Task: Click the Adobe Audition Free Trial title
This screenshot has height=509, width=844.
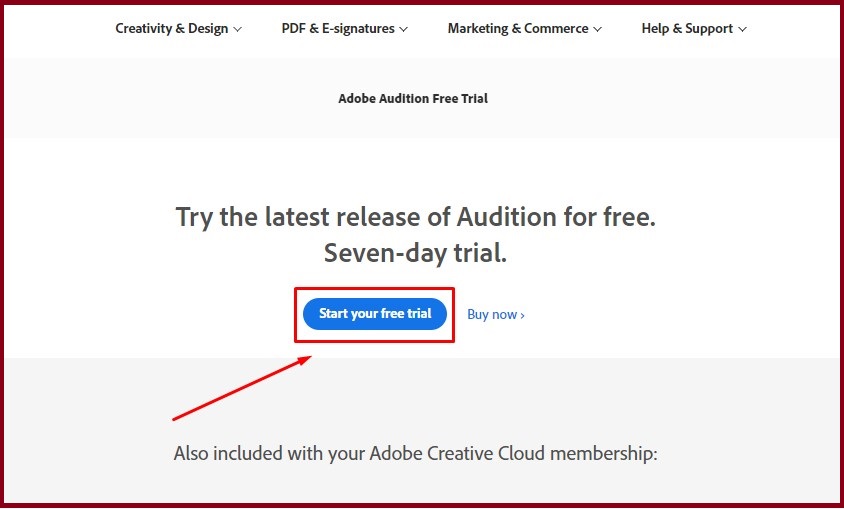Action: [x=413, y=99]
